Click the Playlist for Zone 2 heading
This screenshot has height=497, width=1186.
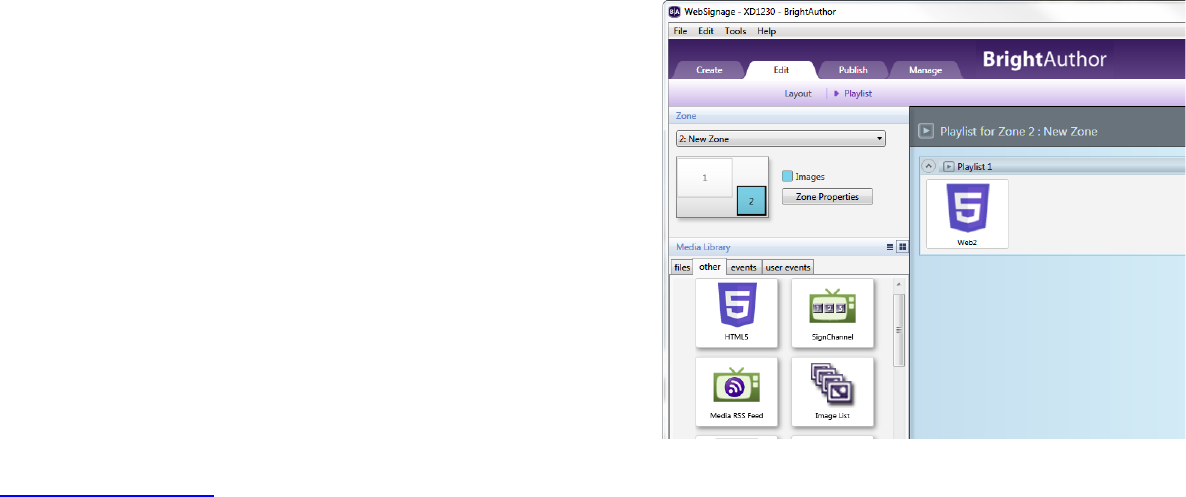1018,132
